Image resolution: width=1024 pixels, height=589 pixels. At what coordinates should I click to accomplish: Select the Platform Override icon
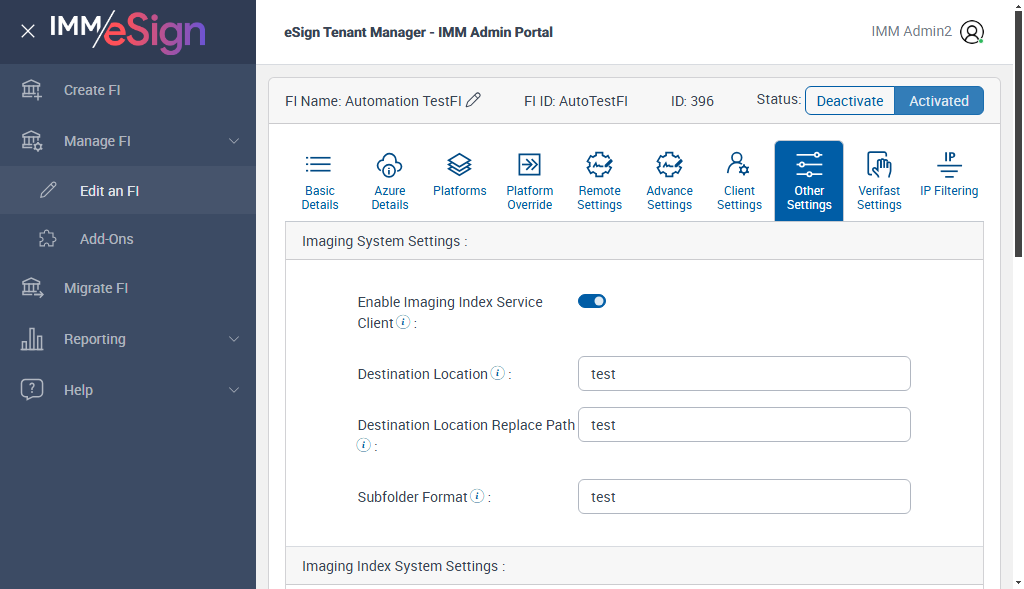click(529, 165)
